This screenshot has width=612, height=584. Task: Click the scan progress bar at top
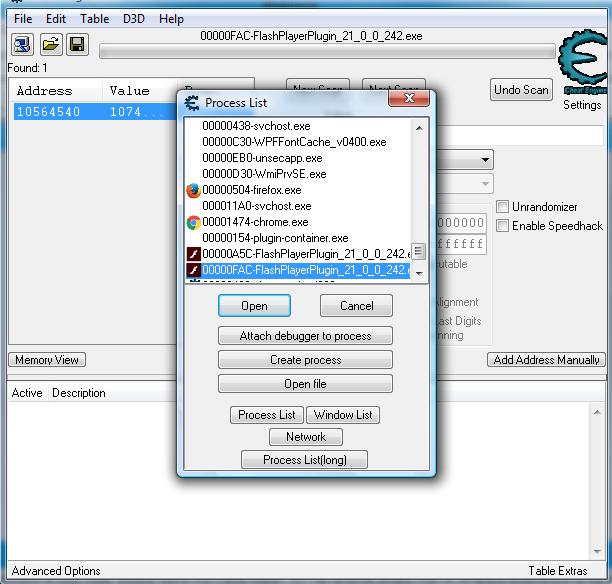[327, 52]
